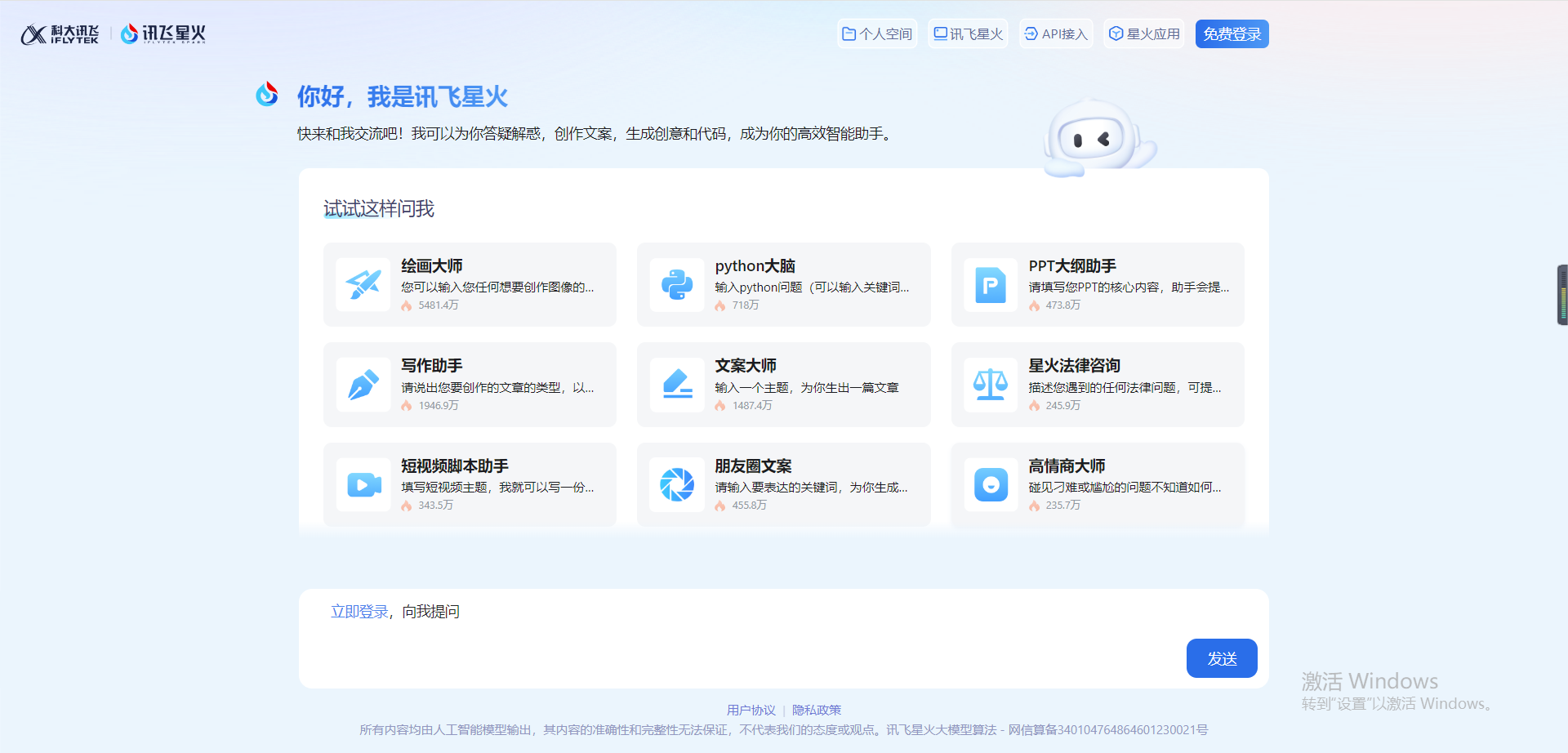Open the 星火法律咨询 scales icon
This screenshot has width=1568, height=753.
coord(991,385)
